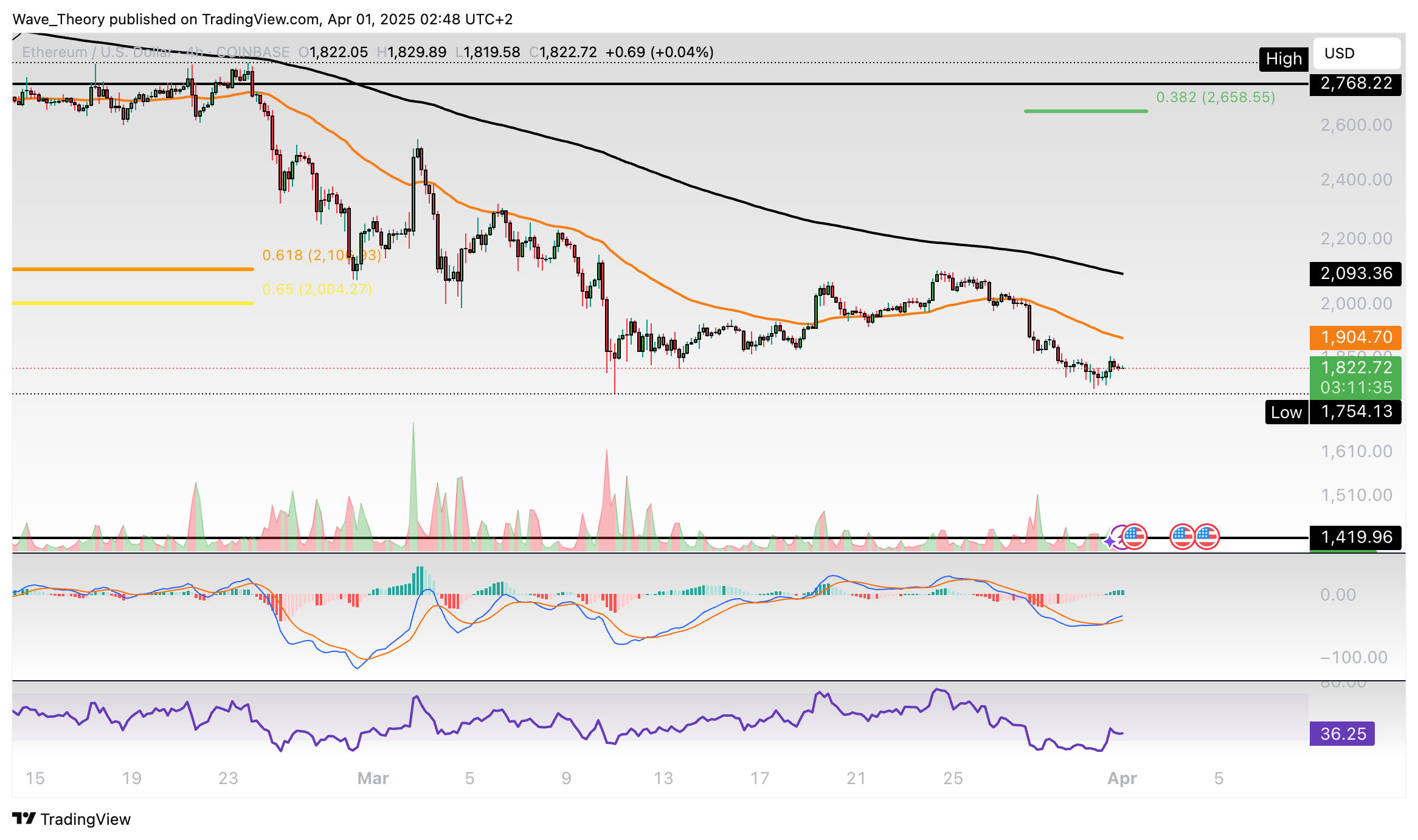Click the green 1,822.72 current price tag
Screen dimensions: 1418x840
point(1355,368)
